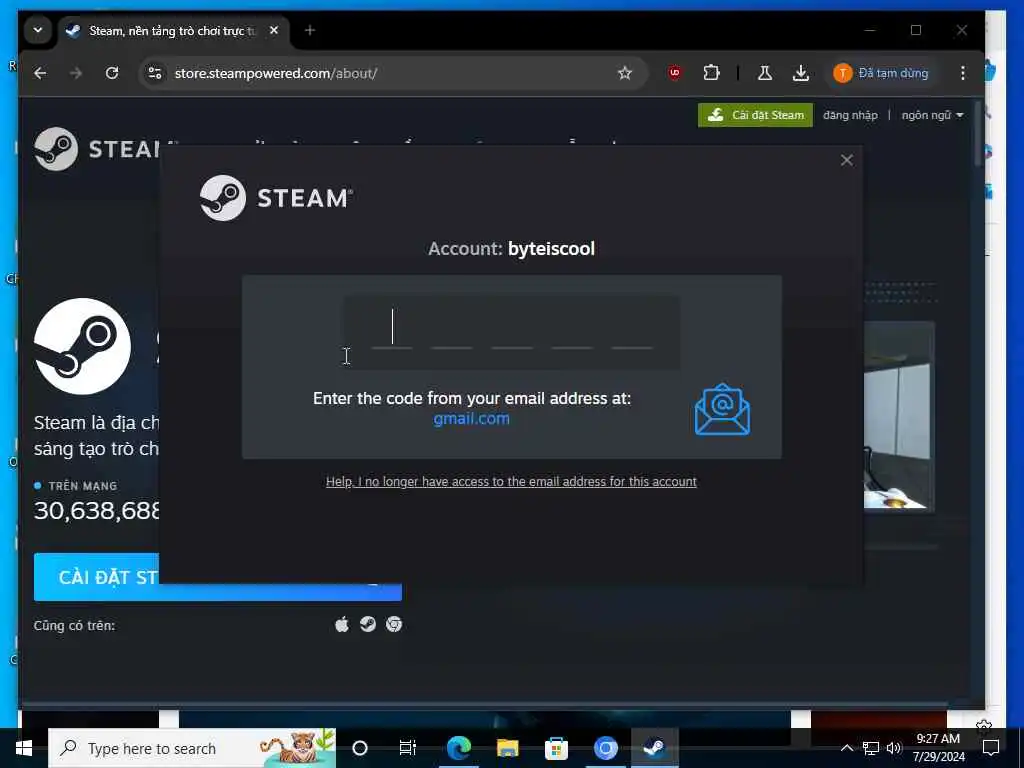Open network icon in system tray
The width and height of the screenshot is (1024, 768).
(871, 748)
